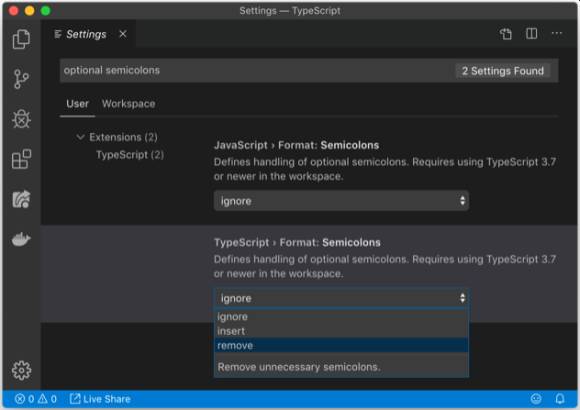Open the Source Control view
The height and width of the screenshot is (410, 580).
(x=21, y=79)
